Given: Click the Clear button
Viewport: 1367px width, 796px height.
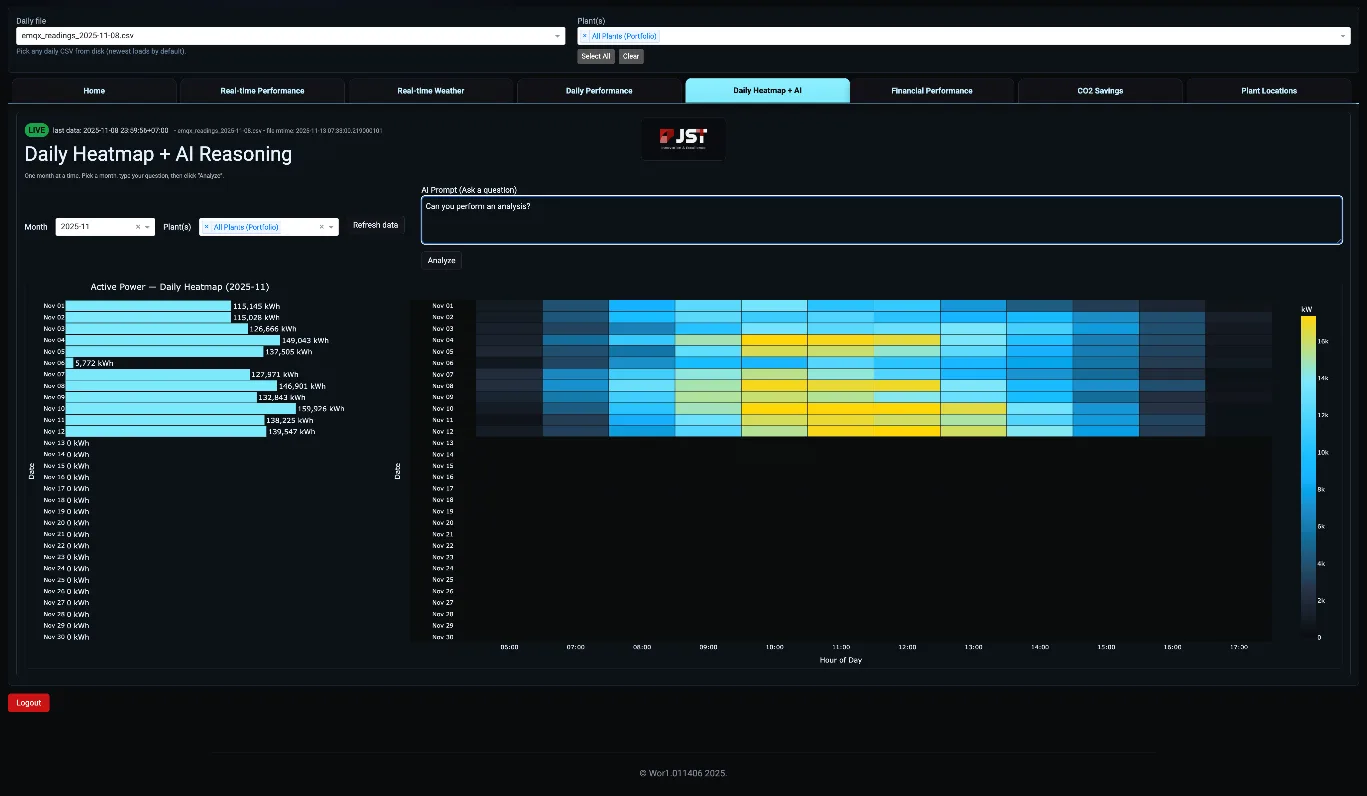Looking at the screenshot, I should pyautogui.click(x=631, y=56).
